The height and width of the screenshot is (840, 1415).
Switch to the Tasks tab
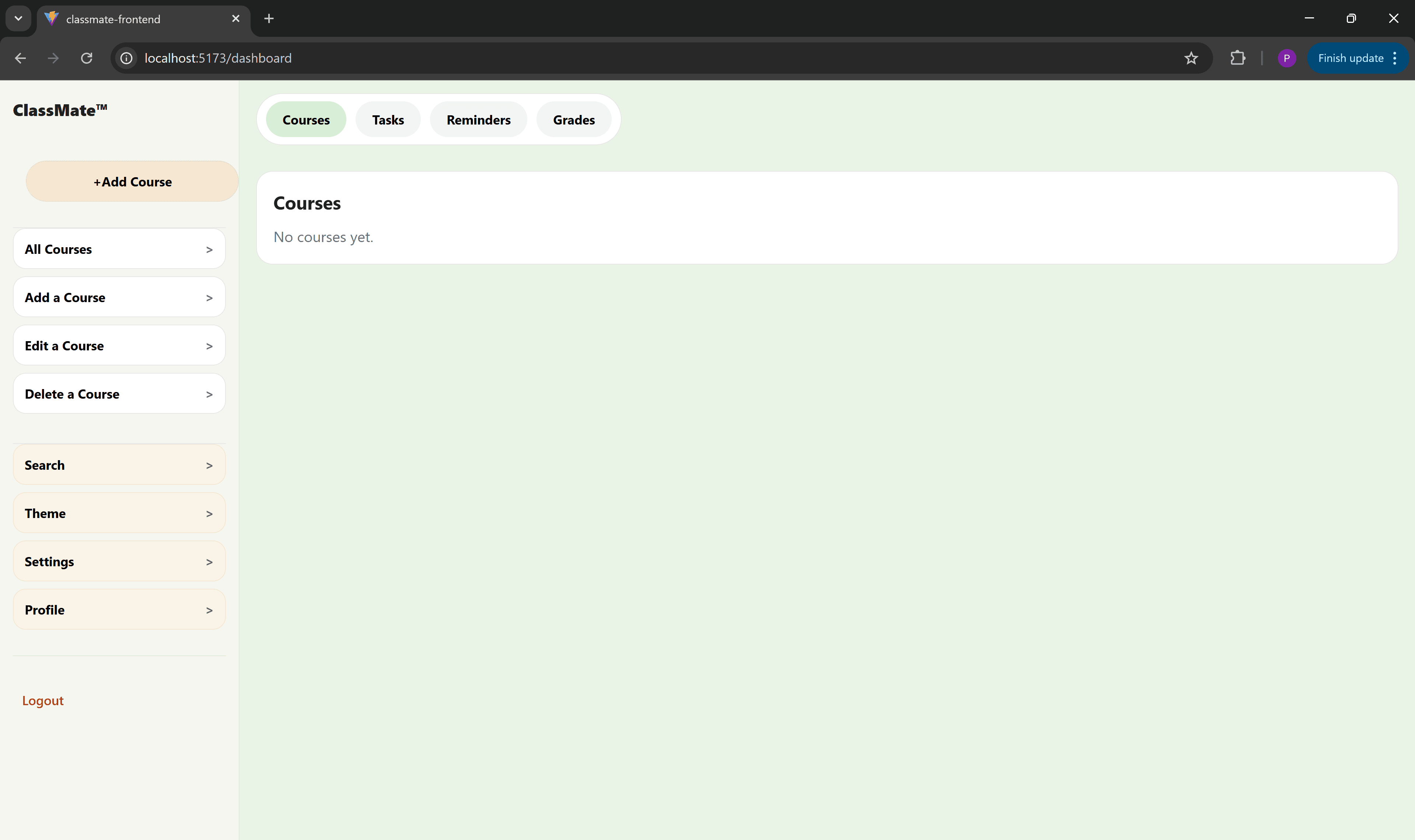(388, 119)
